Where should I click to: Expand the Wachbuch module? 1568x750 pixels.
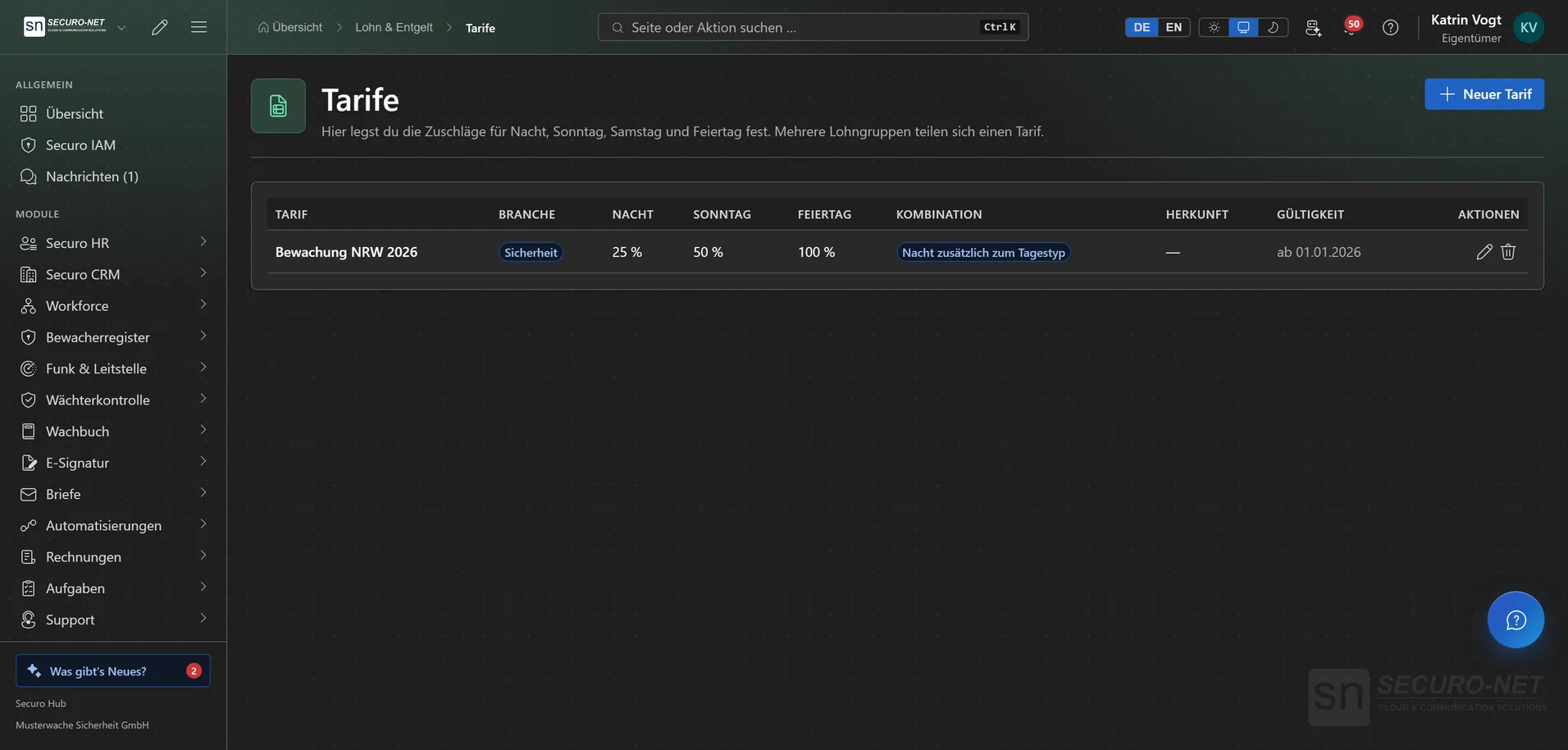coord(113,431)
